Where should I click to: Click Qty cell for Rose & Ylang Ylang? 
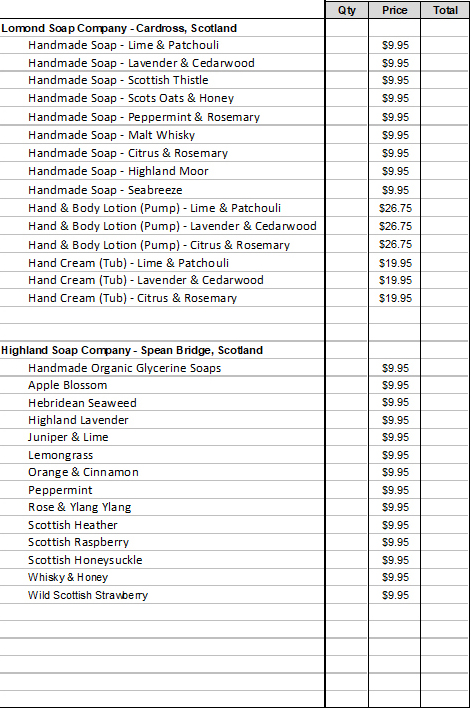point(347,507)
